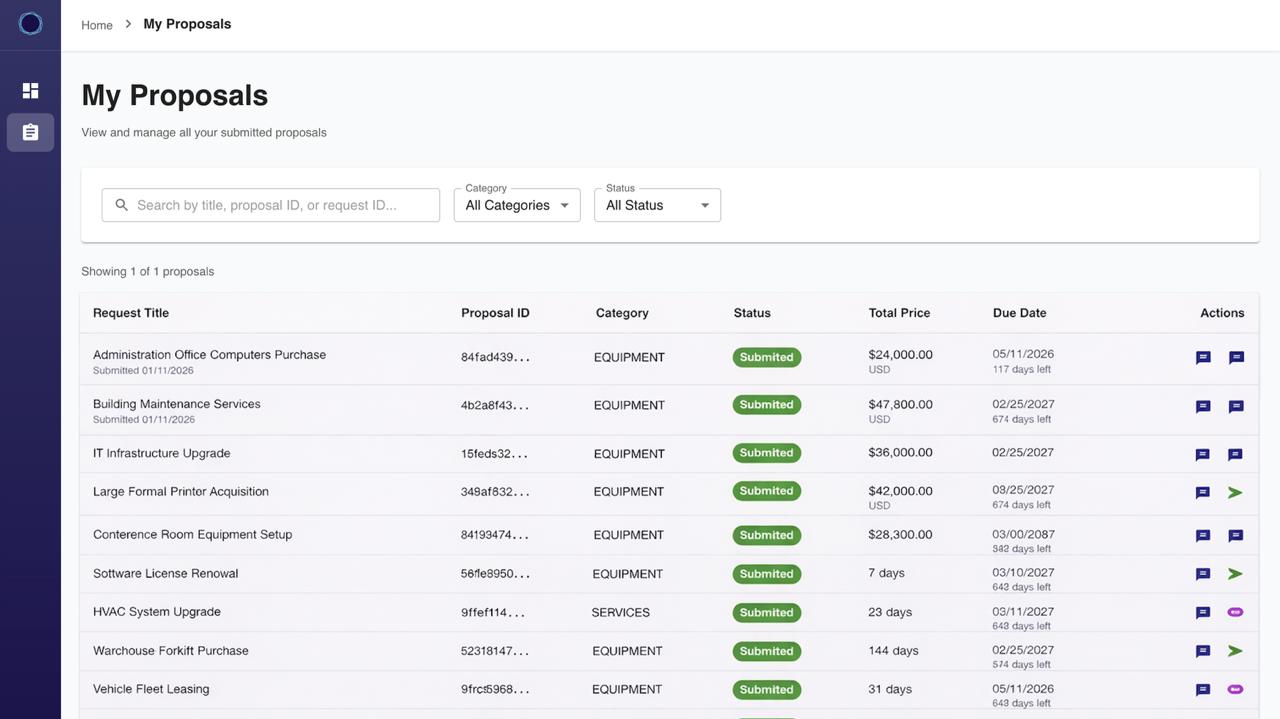The height and width of the screenshot is (719, 1280).
Task: Click purple pill icon for HVAC System Upgrade
Action: point(1235,612)
